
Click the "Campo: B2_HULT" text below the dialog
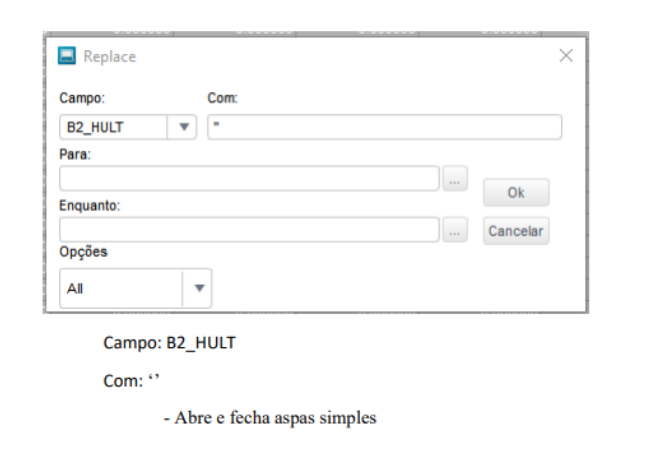click(x=169, y=343)
